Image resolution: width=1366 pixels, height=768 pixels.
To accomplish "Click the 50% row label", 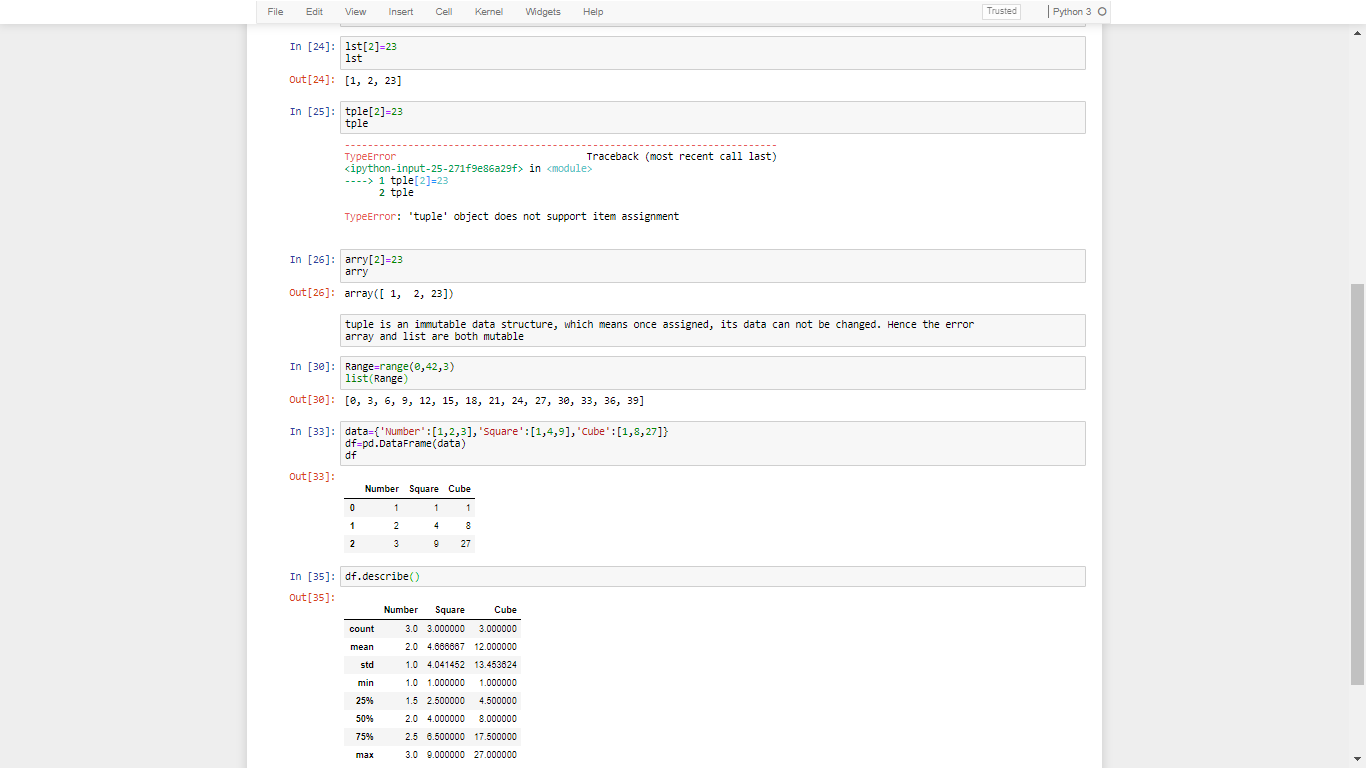I will coord(364,719).
